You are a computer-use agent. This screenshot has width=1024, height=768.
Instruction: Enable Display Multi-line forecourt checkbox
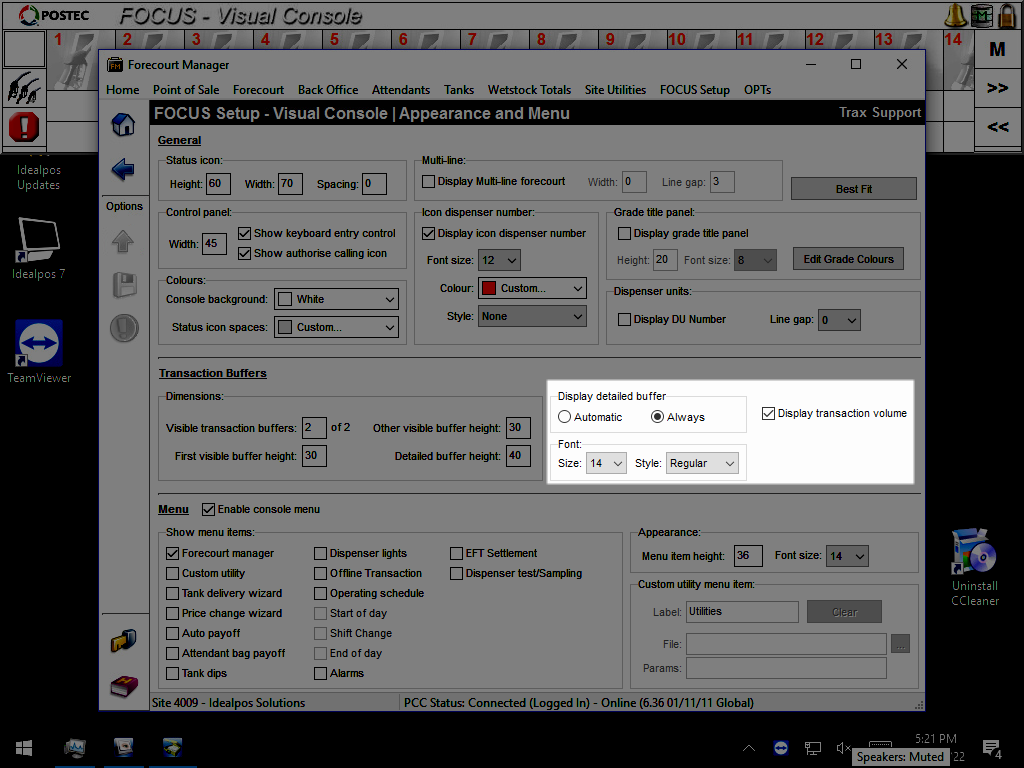coord(429,182)
